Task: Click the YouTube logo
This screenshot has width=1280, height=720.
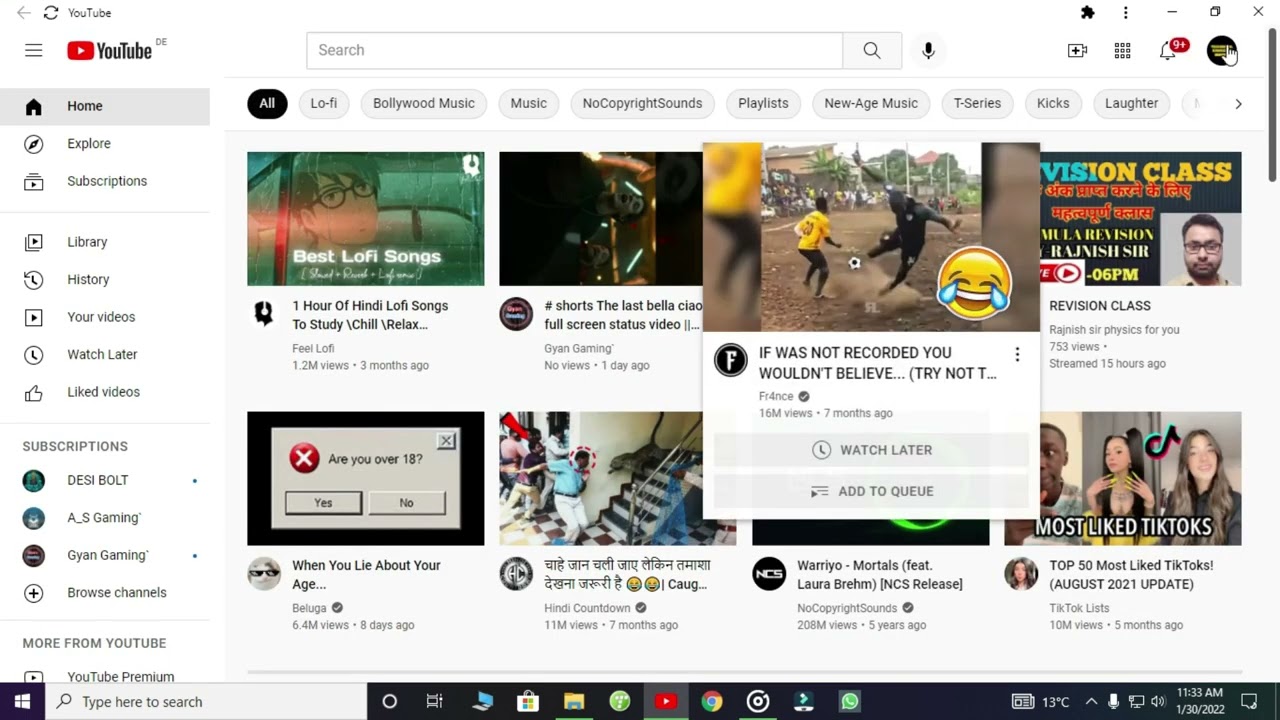Action: pos(110,50)
